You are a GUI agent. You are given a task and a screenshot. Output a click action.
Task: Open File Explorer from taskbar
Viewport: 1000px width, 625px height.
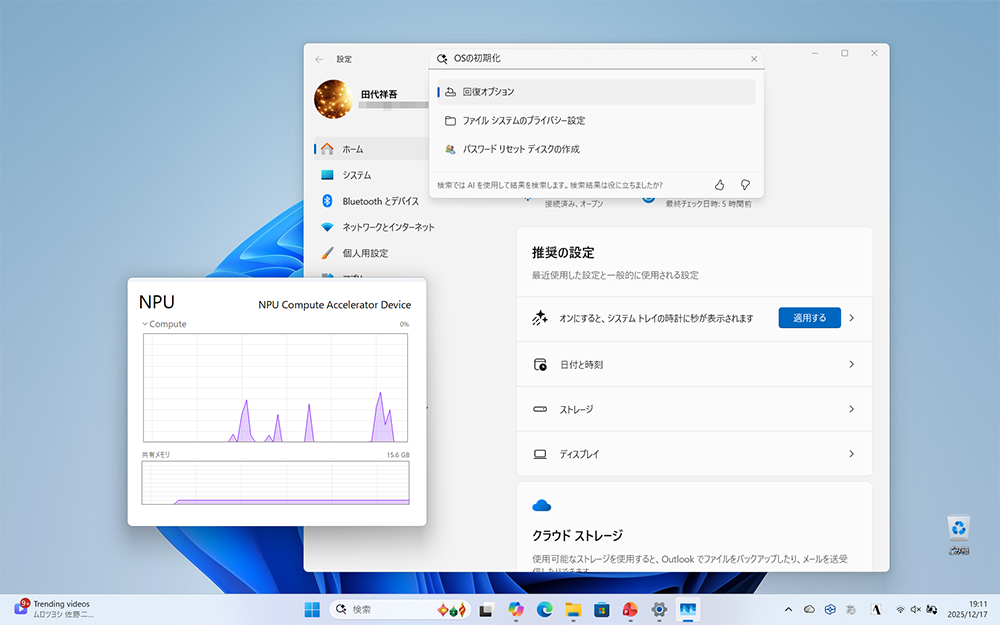coord(573,610)
